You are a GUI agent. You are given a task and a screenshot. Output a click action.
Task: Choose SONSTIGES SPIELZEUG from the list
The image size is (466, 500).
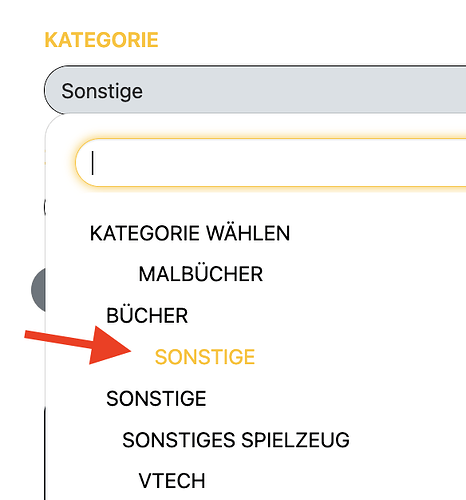[236, 440]
